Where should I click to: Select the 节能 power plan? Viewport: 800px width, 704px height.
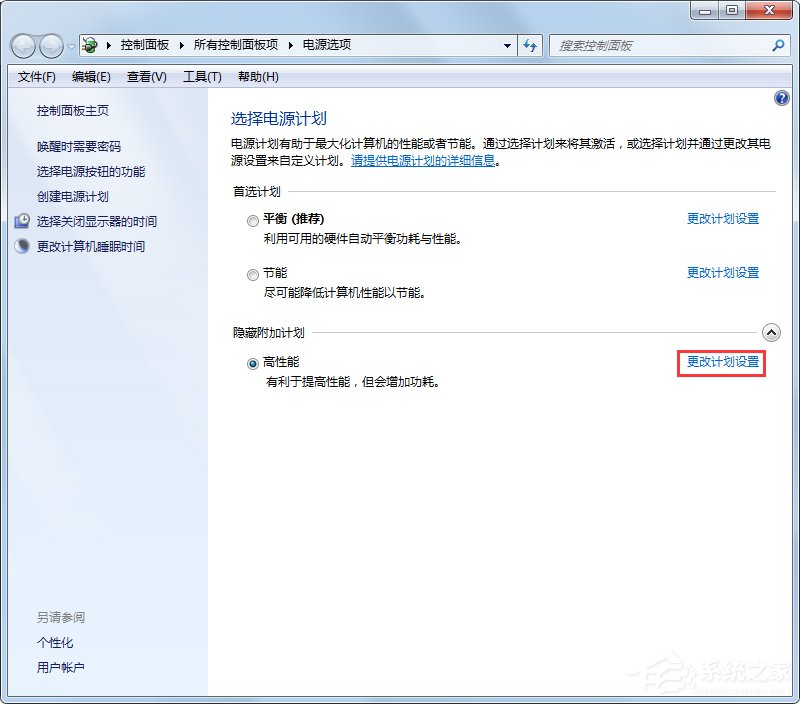(252, 274)
